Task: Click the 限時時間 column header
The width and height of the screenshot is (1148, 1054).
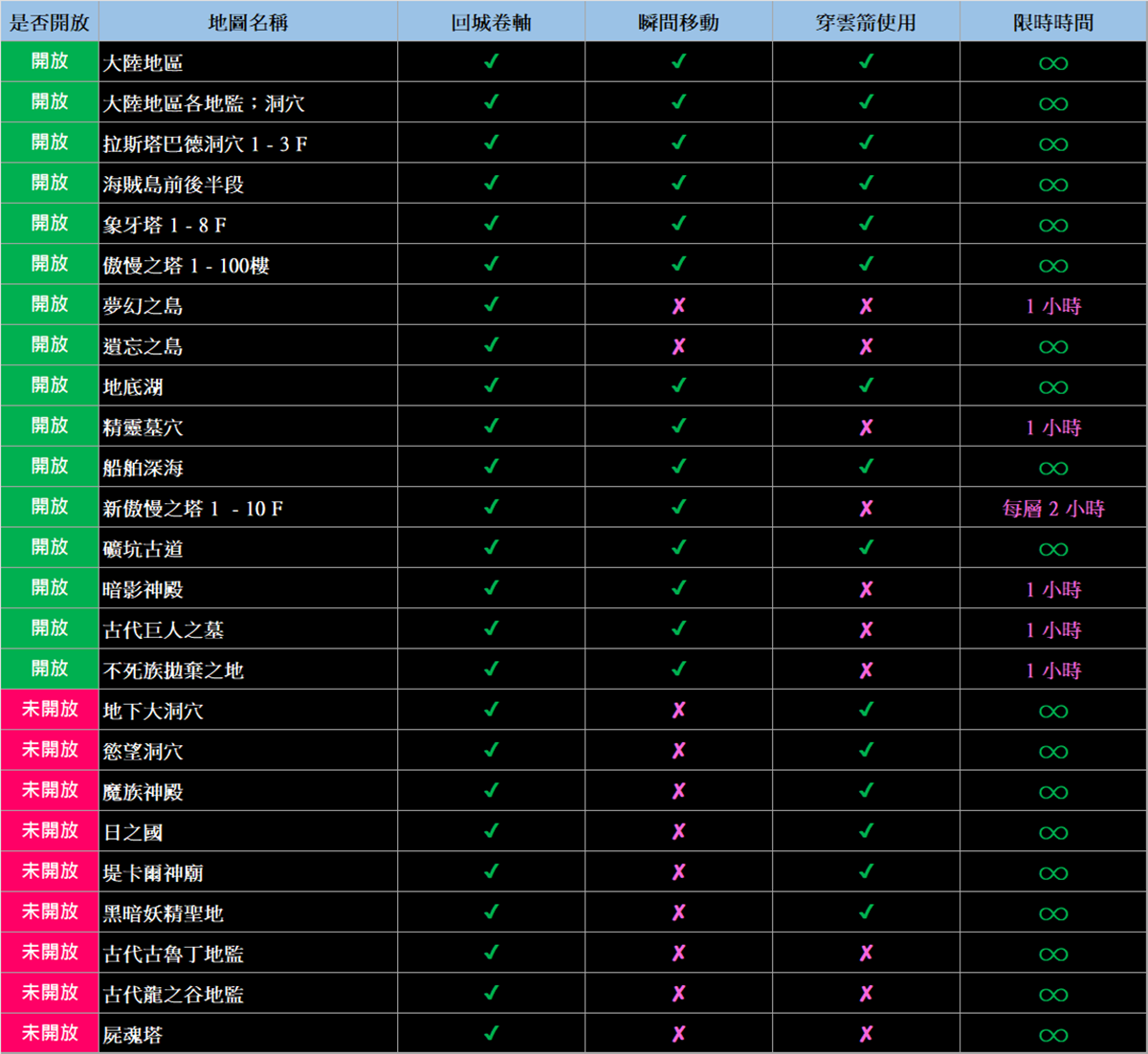Action: [1053, 22]
